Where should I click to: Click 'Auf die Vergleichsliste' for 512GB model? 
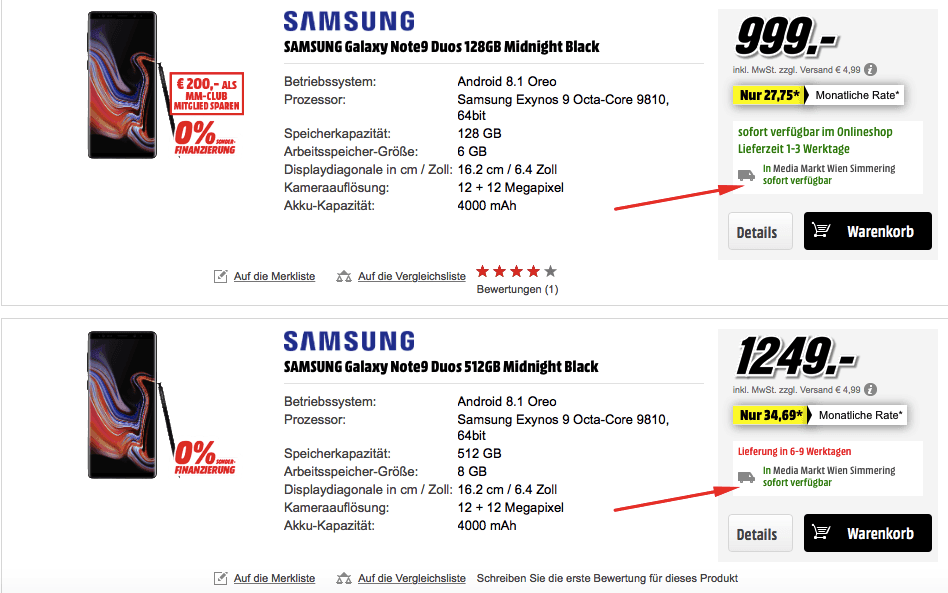(412, 578)
